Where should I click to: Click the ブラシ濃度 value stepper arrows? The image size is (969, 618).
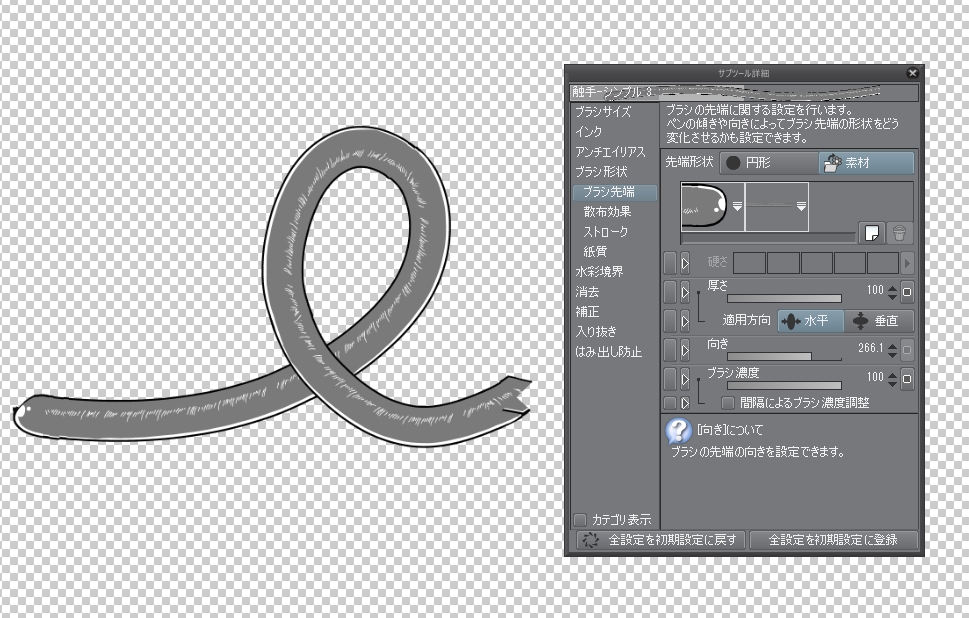click(892, 378)
